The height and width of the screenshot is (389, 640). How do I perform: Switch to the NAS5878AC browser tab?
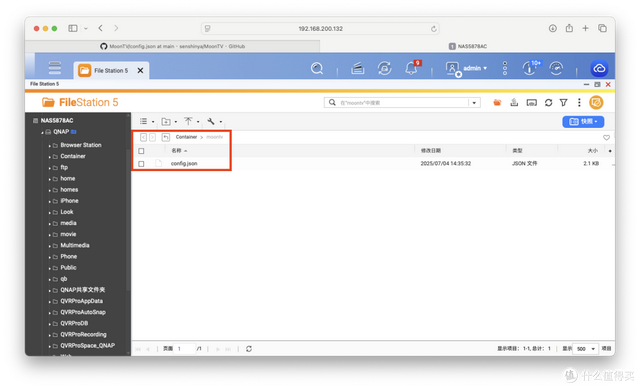[468, 47]
